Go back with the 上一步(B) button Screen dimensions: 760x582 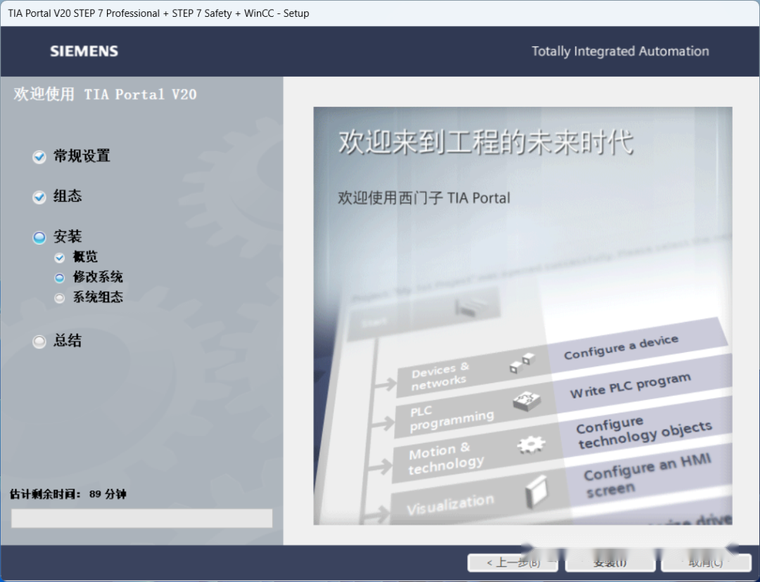point(513,563)
